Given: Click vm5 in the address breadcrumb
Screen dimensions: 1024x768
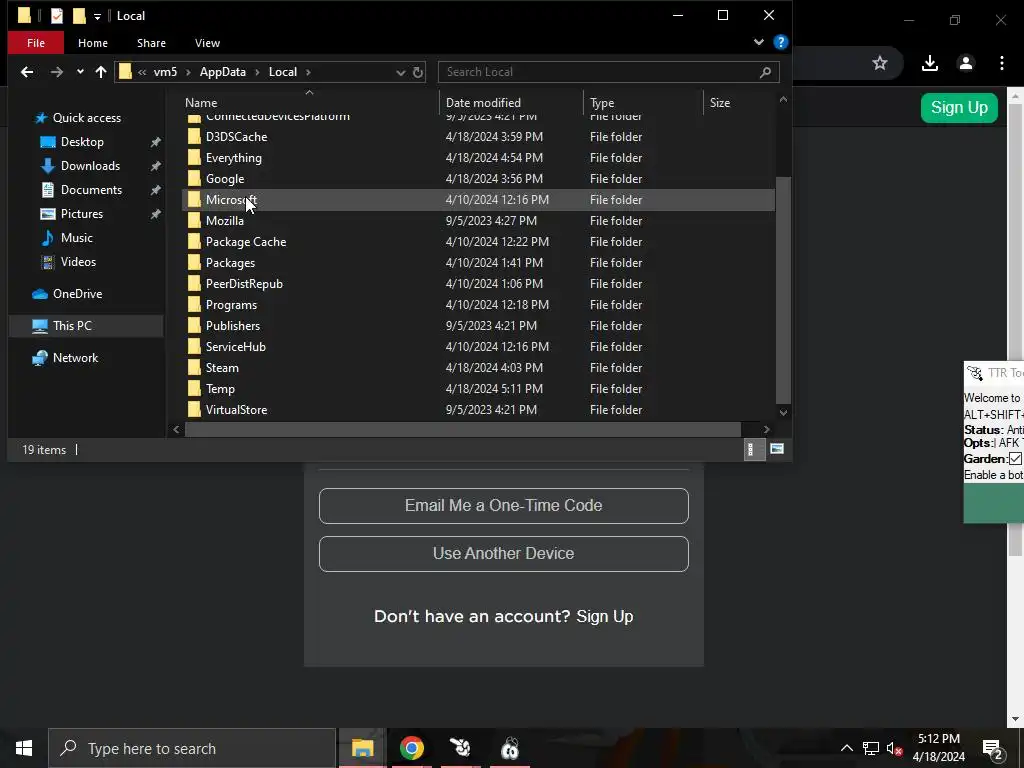Looking at the screenshot, I should tap(165, 72).
